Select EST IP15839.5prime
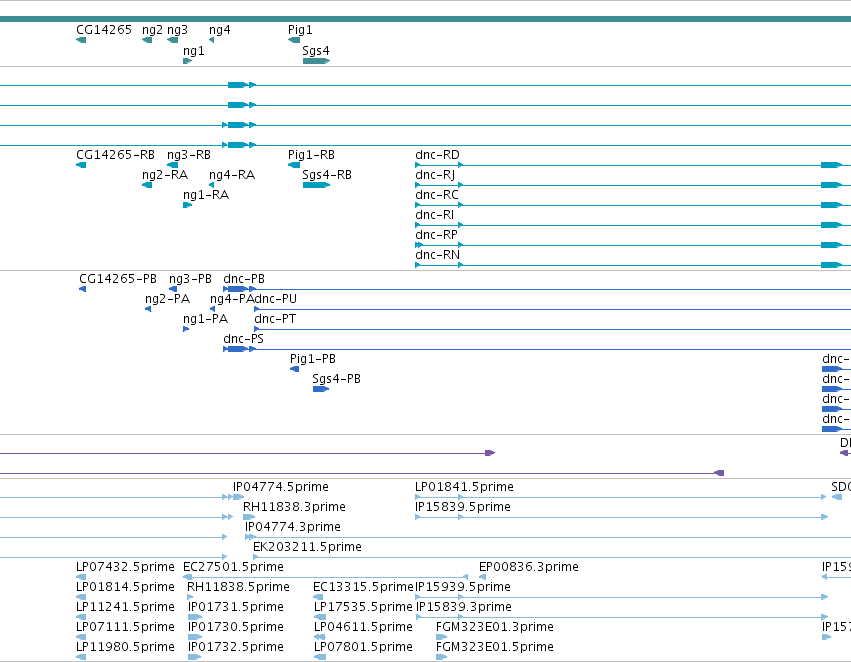Image resolution: width=851 pixels, height=662 pixels. [463, 507]
